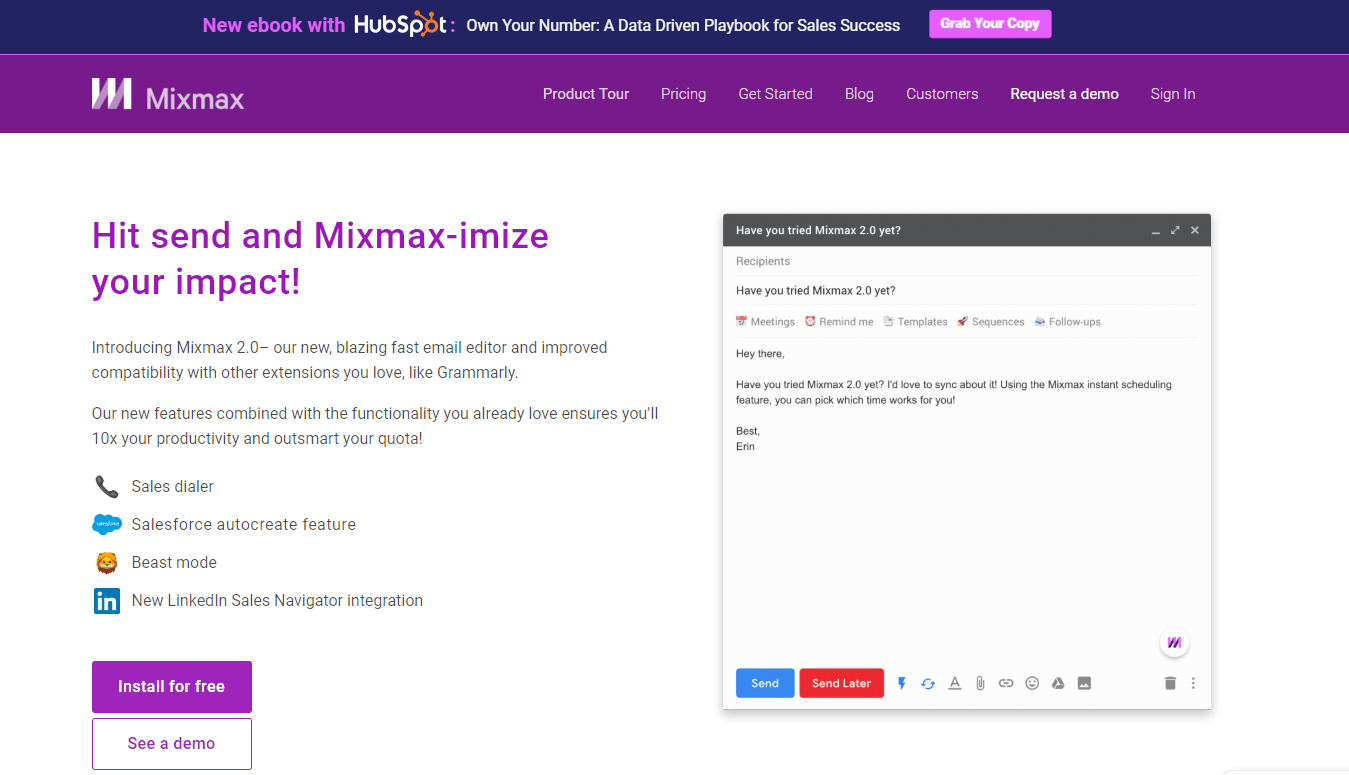Click the red Send Later button
The image size is (1349, 775).
coord(842,684)
